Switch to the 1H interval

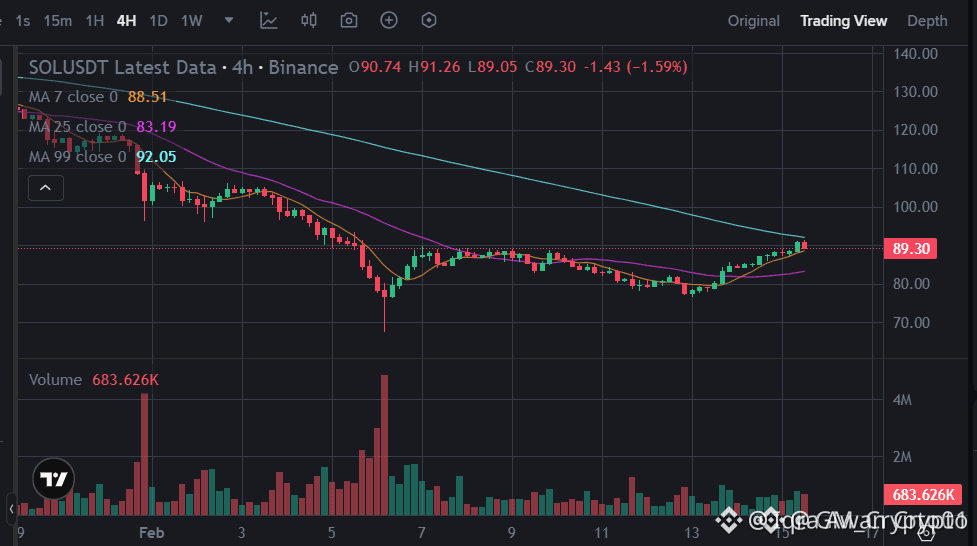coord(95,21)
